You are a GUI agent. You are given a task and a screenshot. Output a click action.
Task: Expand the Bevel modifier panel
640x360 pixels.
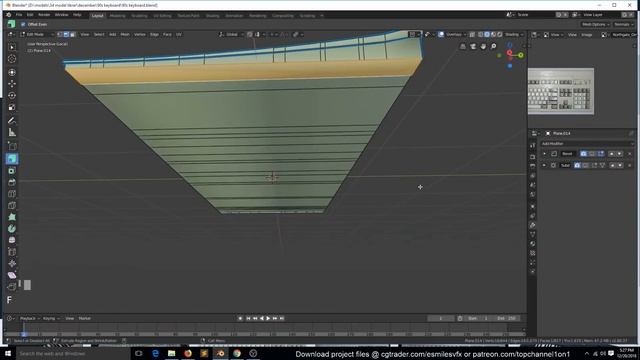544,154
